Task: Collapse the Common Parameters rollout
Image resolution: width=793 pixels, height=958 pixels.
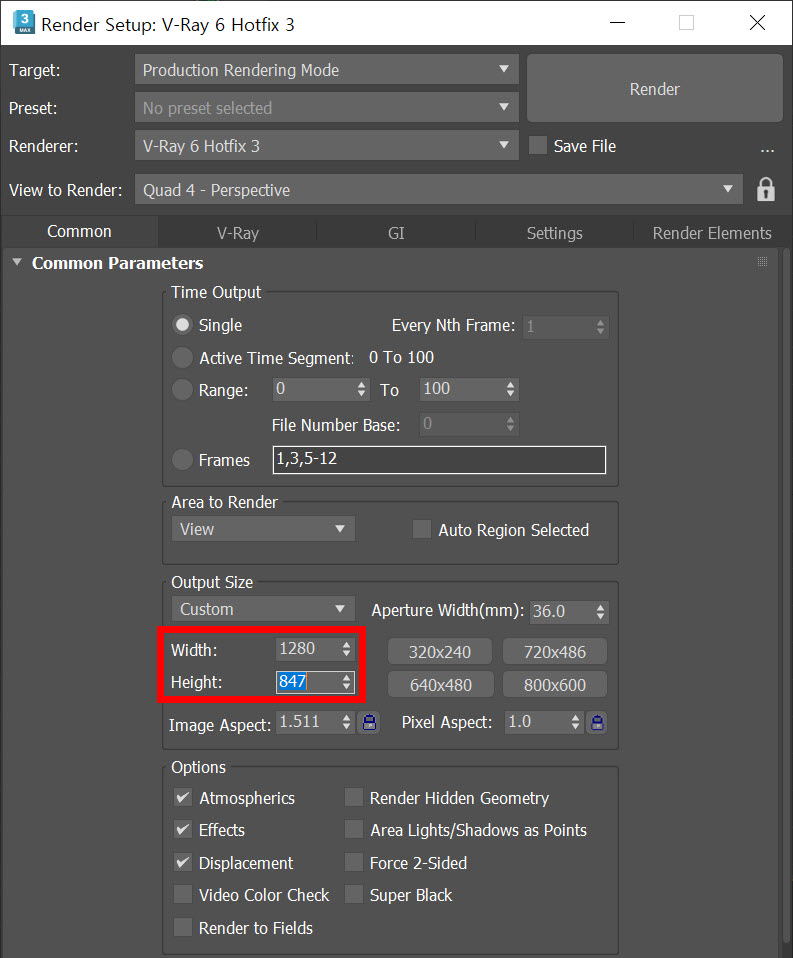Action: point(17,262)
